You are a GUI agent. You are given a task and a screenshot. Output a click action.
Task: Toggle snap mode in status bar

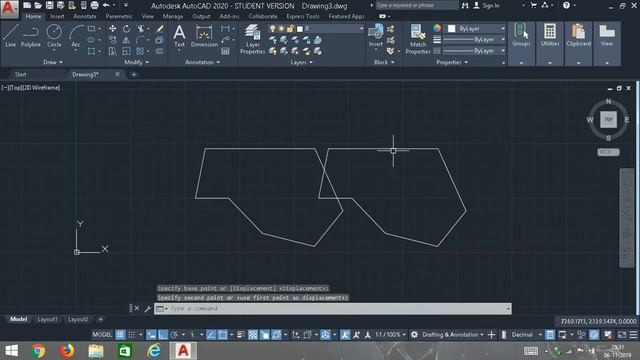[131, 335]
